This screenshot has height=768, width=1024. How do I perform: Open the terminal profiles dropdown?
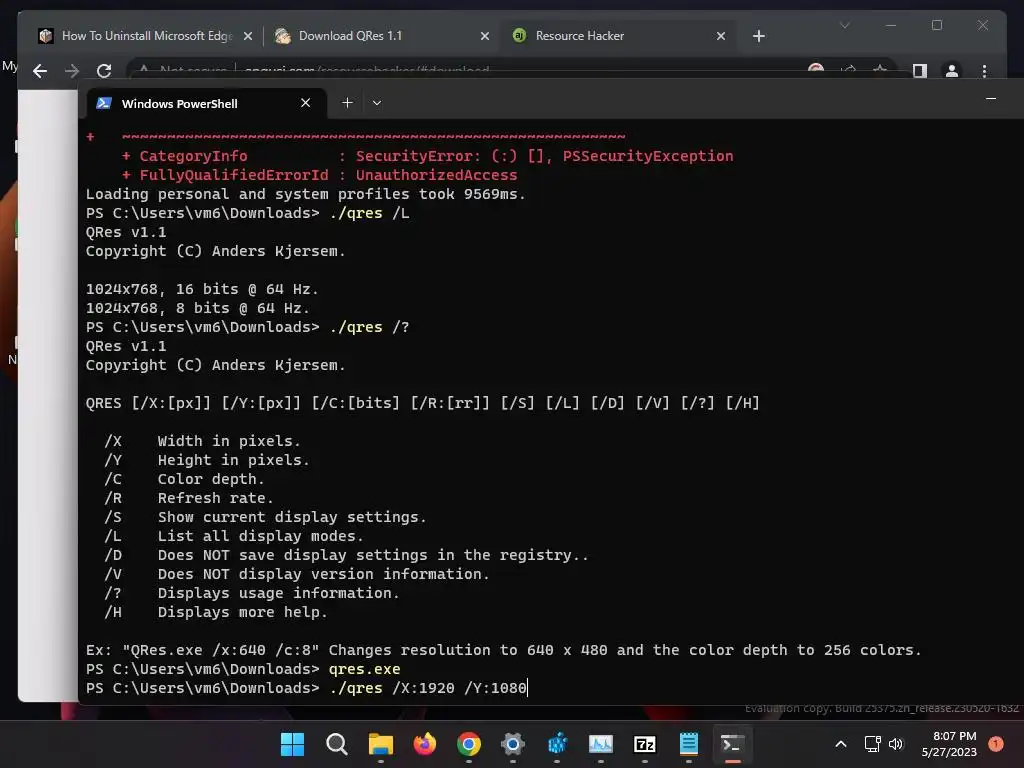(377, 103)
